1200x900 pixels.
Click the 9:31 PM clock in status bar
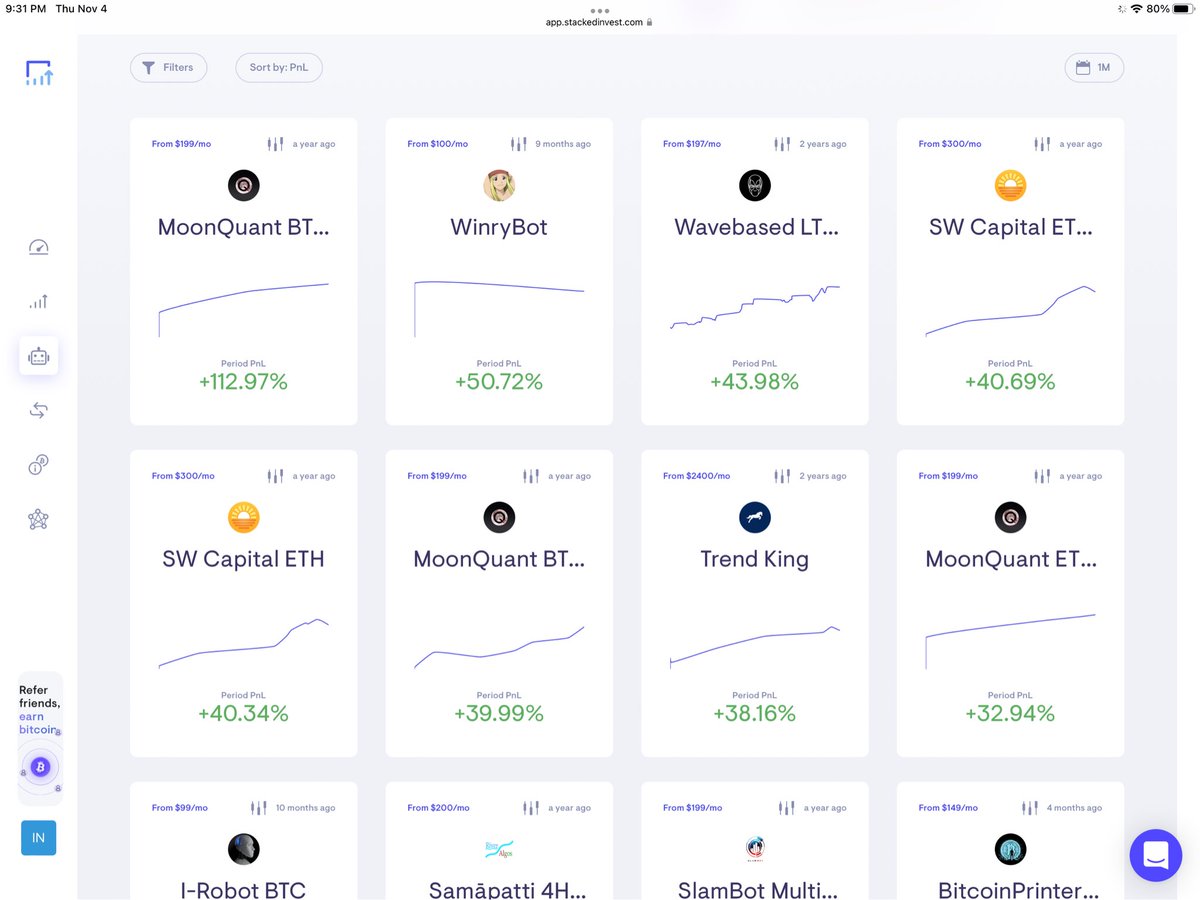pyautogui.click(x=28, y=9)
